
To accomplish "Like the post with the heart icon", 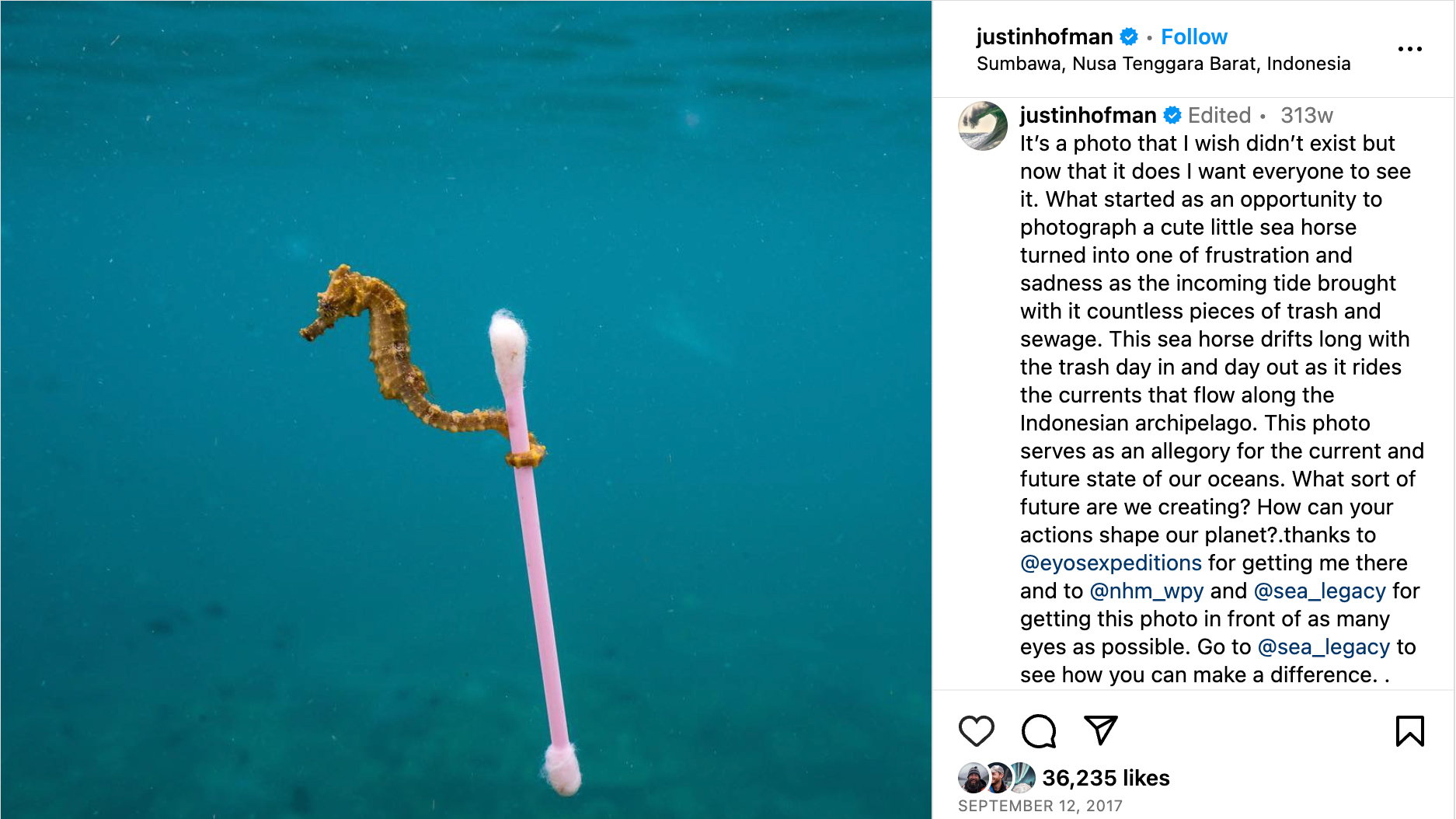I will (x=976, y=730).
